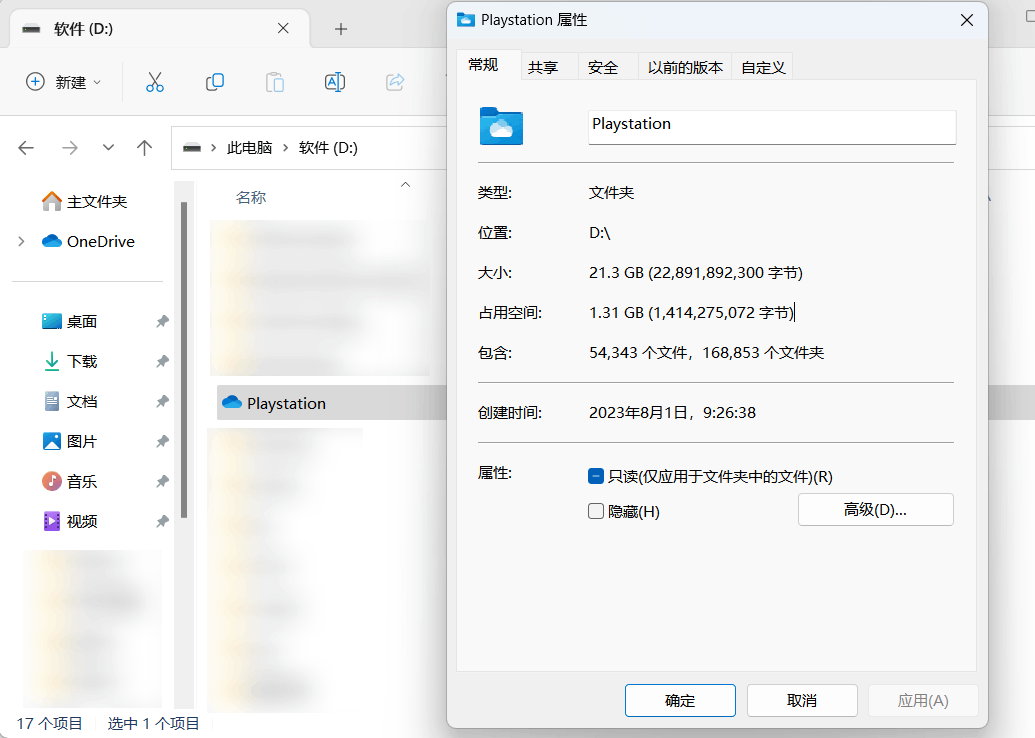Toggle the 只读 read-only checkbox
The width and height of the screenshot is (1035, 738).
(x=595, y=476)
